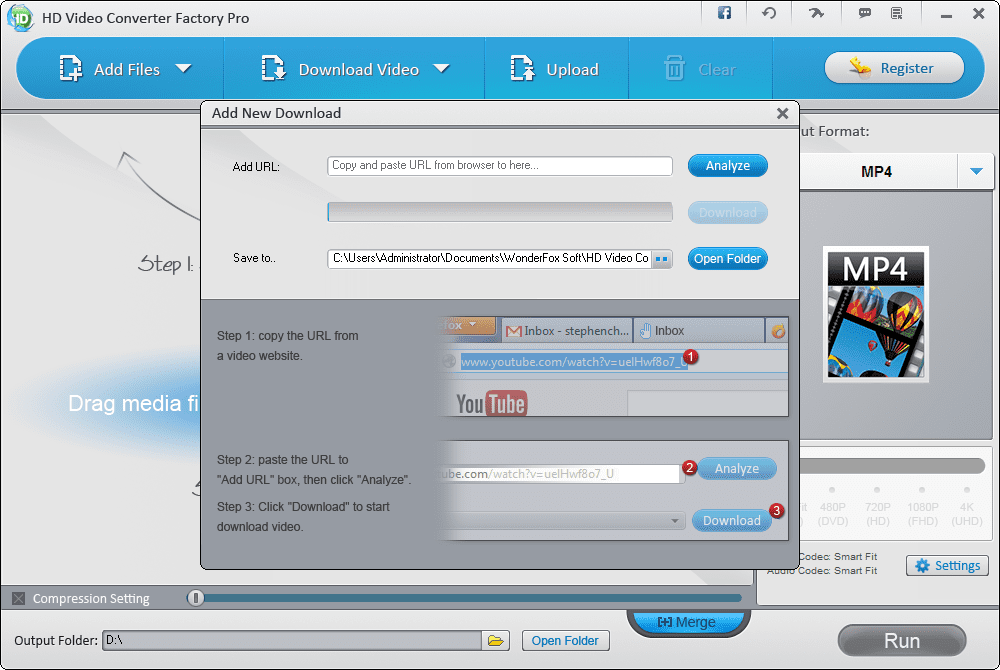This screenshot has width=1000, height=670.
Task: Adjust the Compression Setting slider handle
Action: [196, 597]
